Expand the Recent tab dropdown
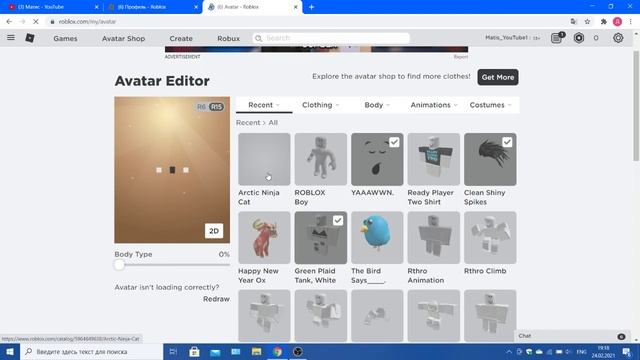This screenshot has width=640, height=360. 264,105
